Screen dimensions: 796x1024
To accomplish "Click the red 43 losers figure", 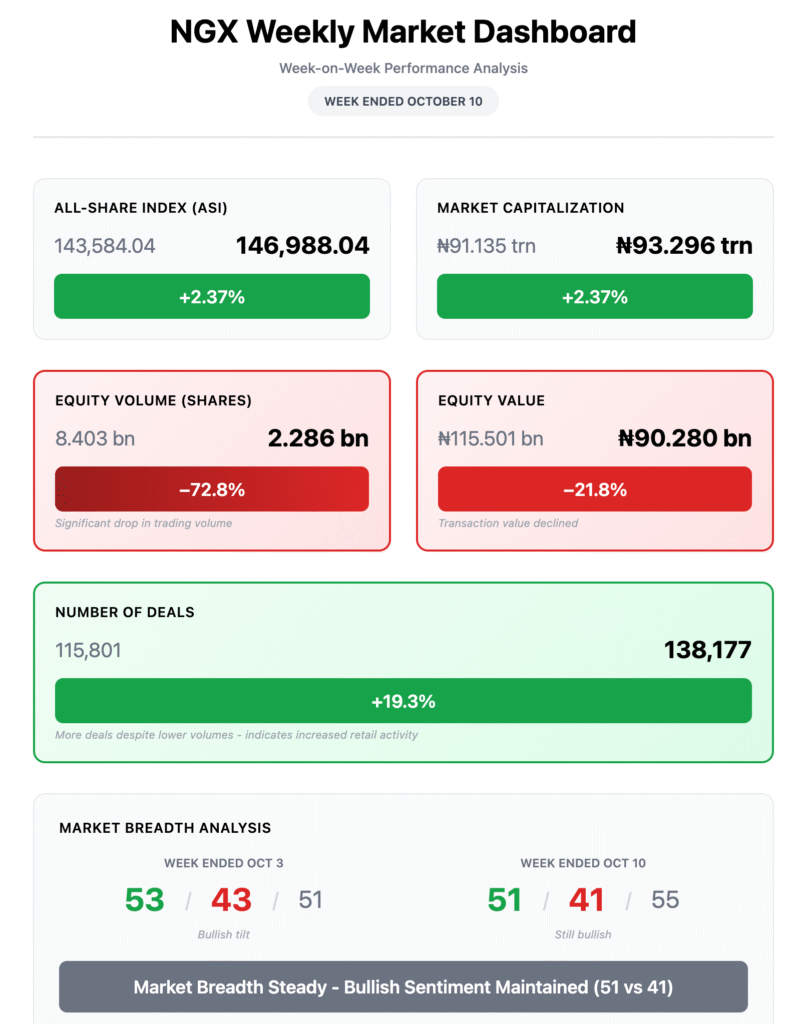I will tap(231, 900).
